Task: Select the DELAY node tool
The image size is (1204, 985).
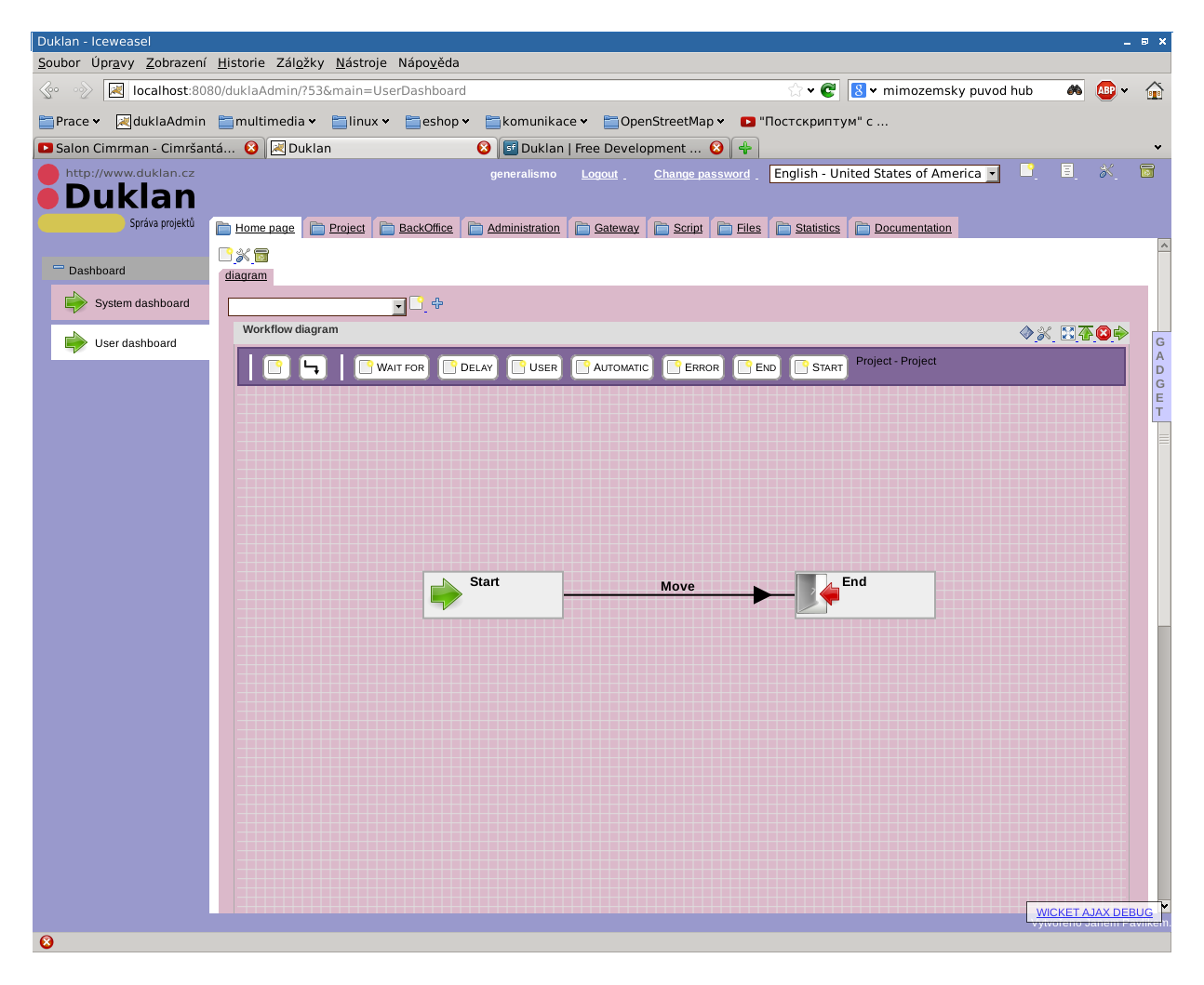Action: coord(467,366)
